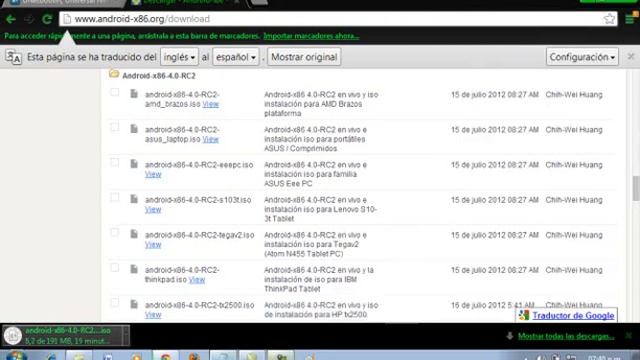Click the file icon for asus_laptop.iso
640x360 pixels.
pyautogui.click(x=134, y=129)
